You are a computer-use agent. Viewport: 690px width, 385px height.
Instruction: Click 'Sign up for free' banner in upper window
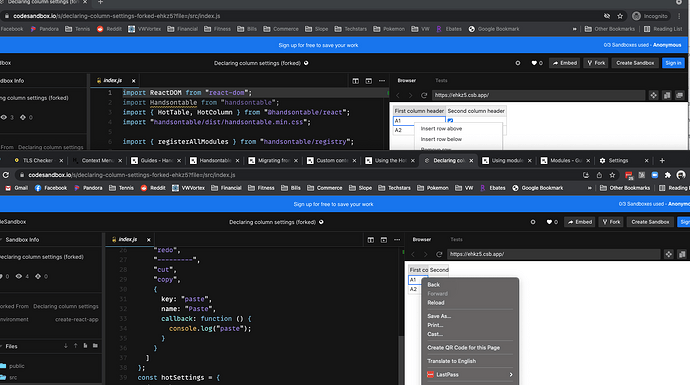[318, 45]
